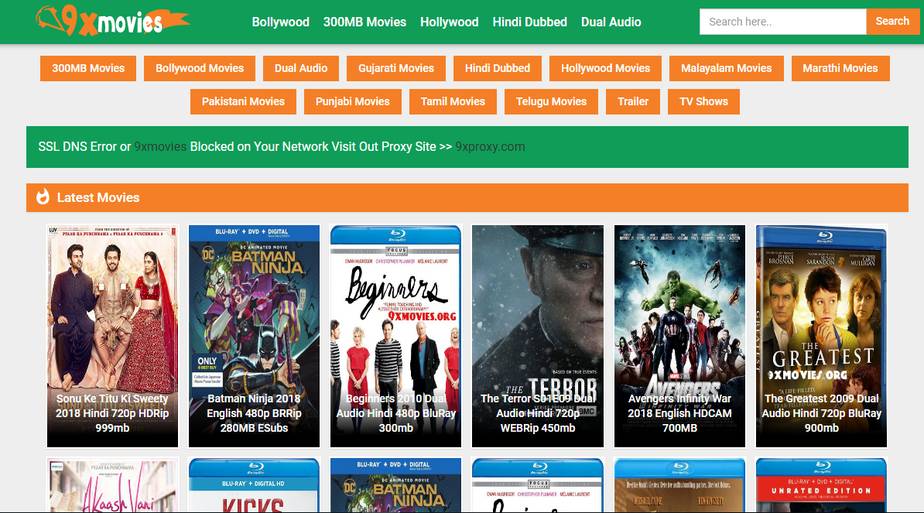Go to Hollywood in the top navigation
Image resolution: width=924 pixels, height=513 pixels.
point(449,22)
